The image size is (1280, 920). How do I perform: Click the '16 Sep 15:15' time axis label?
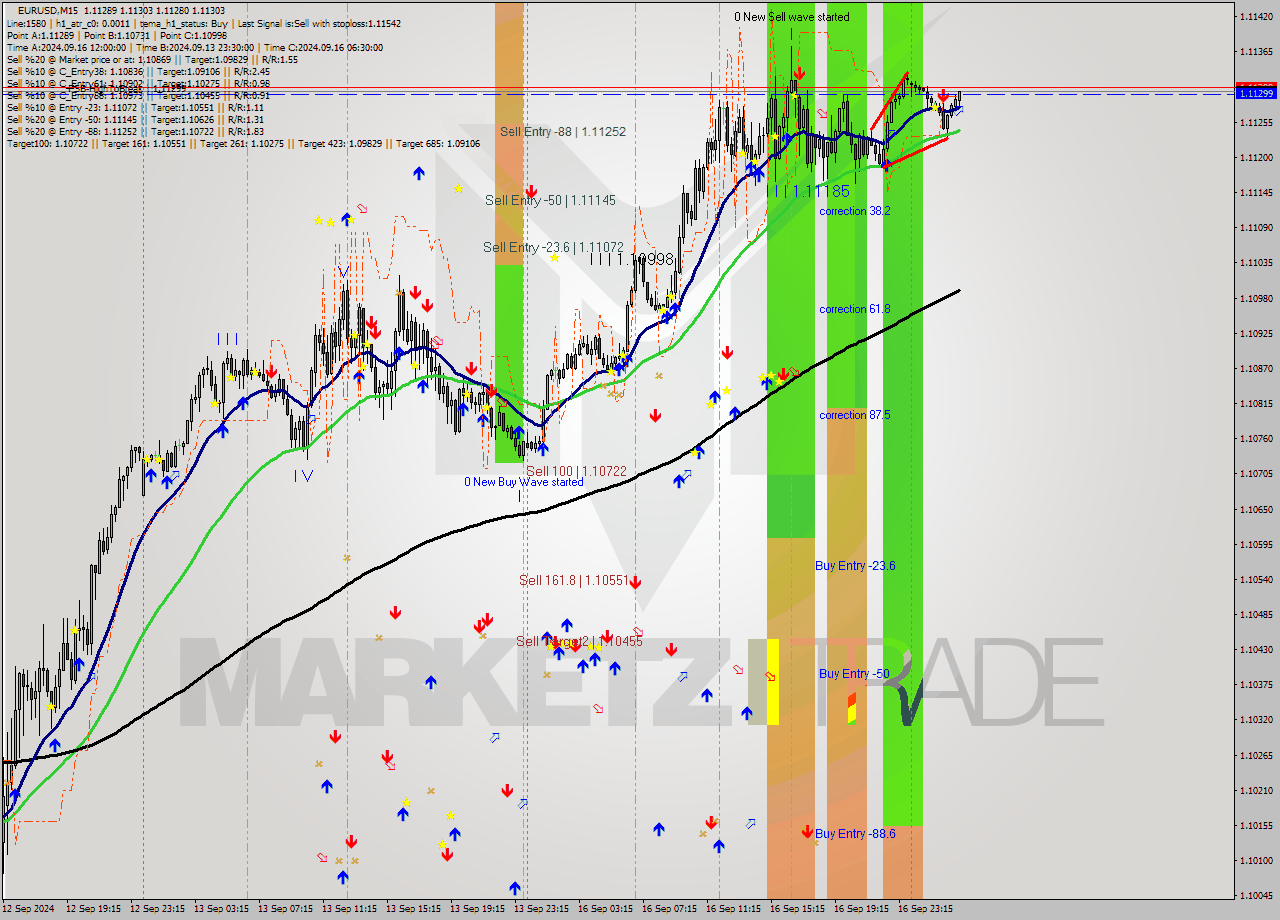(x=797, y=909)
